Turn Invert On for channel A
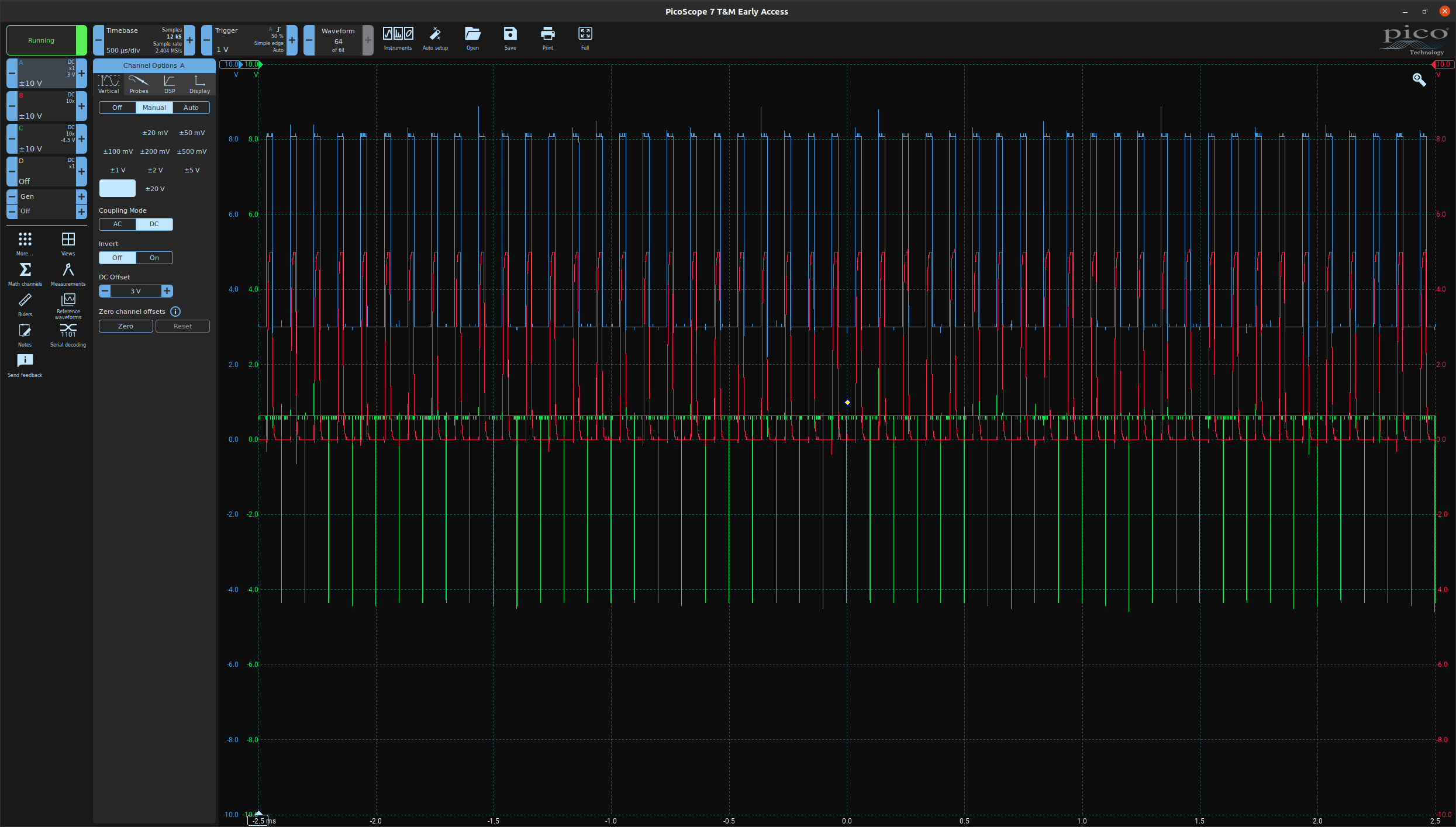The height and width of the screenshot is (827, 1456). (154, 258)
